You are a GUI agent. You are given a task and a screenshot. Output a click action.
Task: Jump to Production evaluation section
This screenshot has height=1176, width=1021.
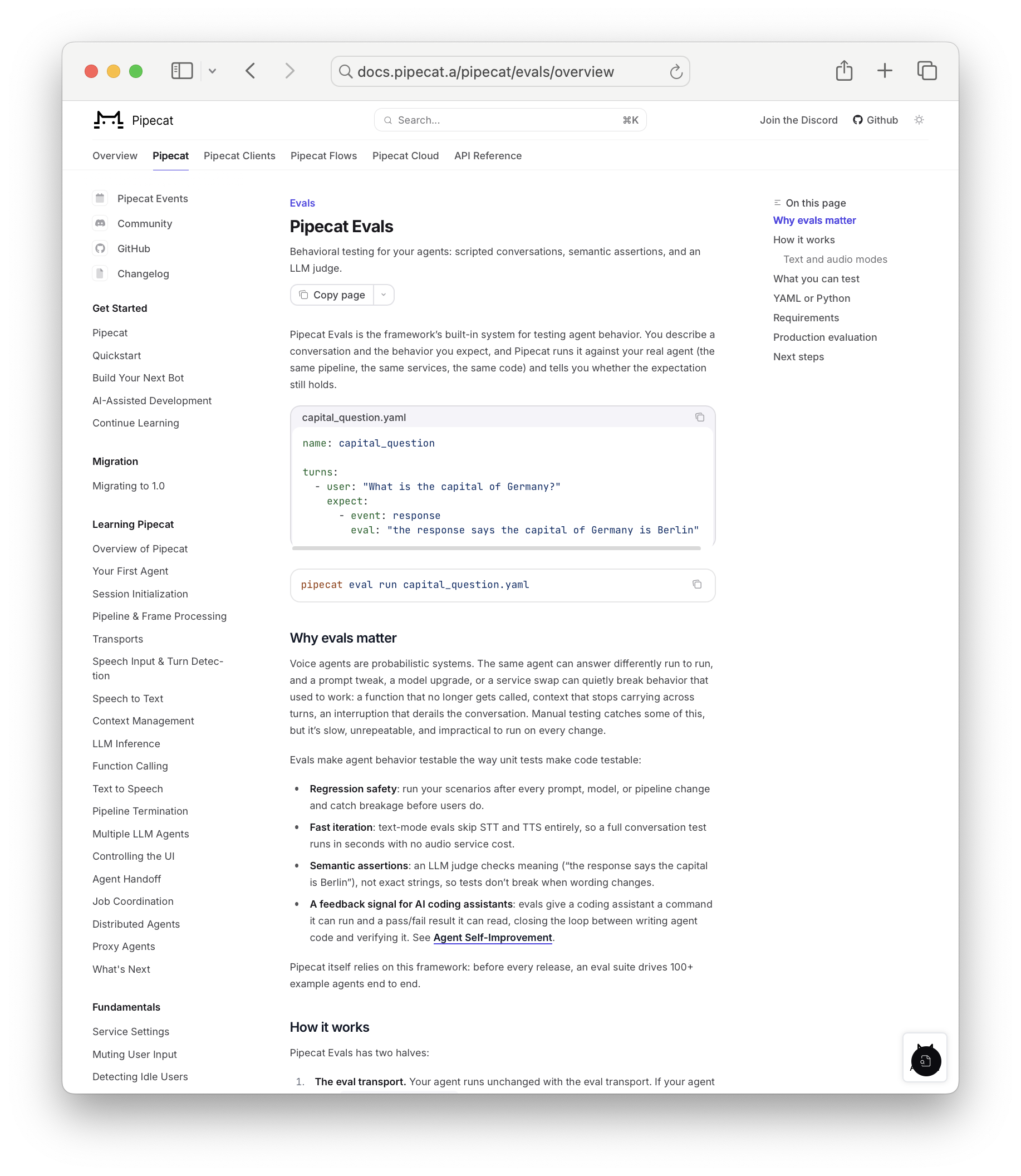(x=824, y=337)
